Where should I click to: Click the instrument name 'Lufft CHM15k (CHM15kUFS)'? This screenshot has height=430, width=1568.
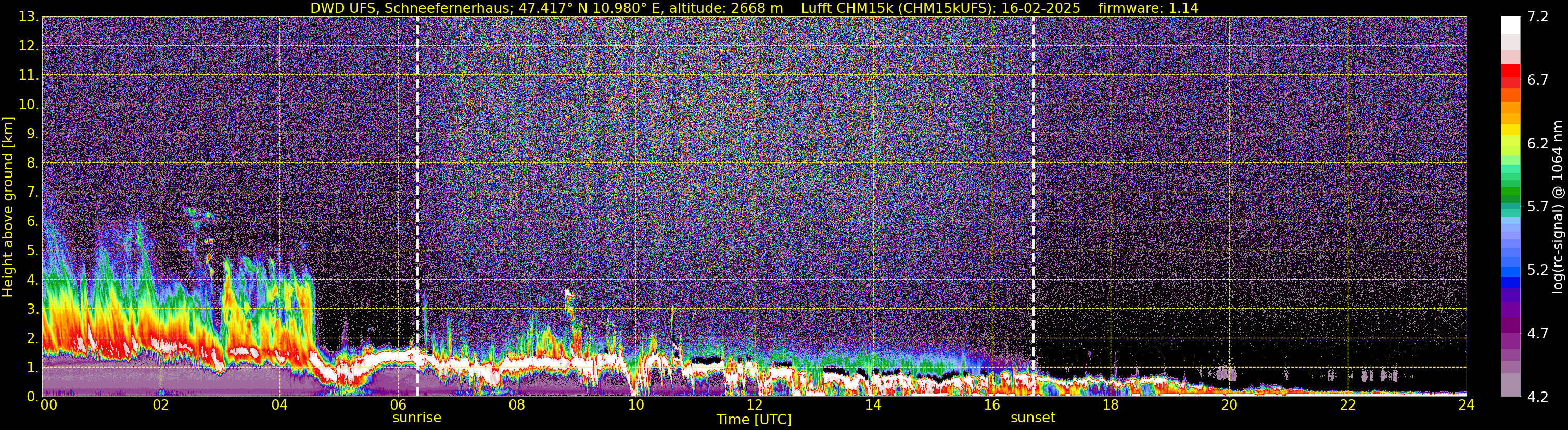click(x=898, y=8)
